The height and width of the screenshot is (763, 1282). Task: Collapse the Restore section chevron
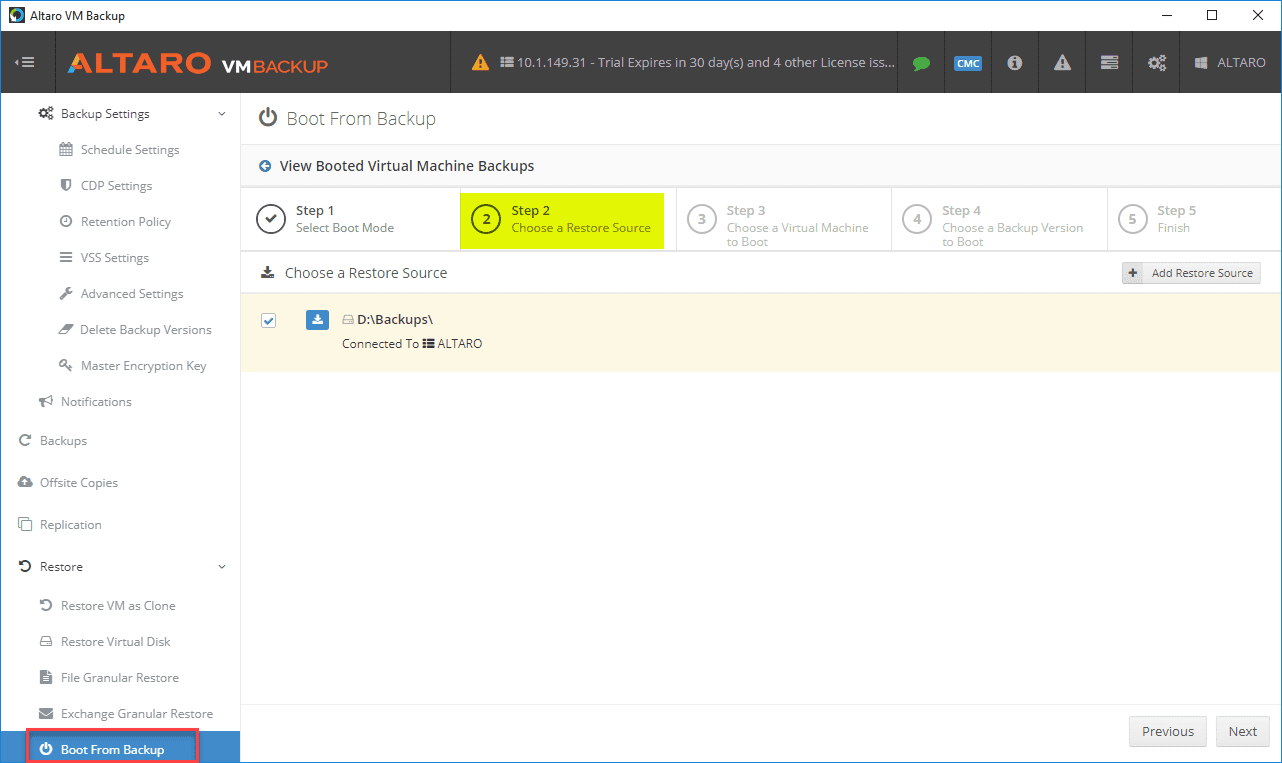[221, 566]
